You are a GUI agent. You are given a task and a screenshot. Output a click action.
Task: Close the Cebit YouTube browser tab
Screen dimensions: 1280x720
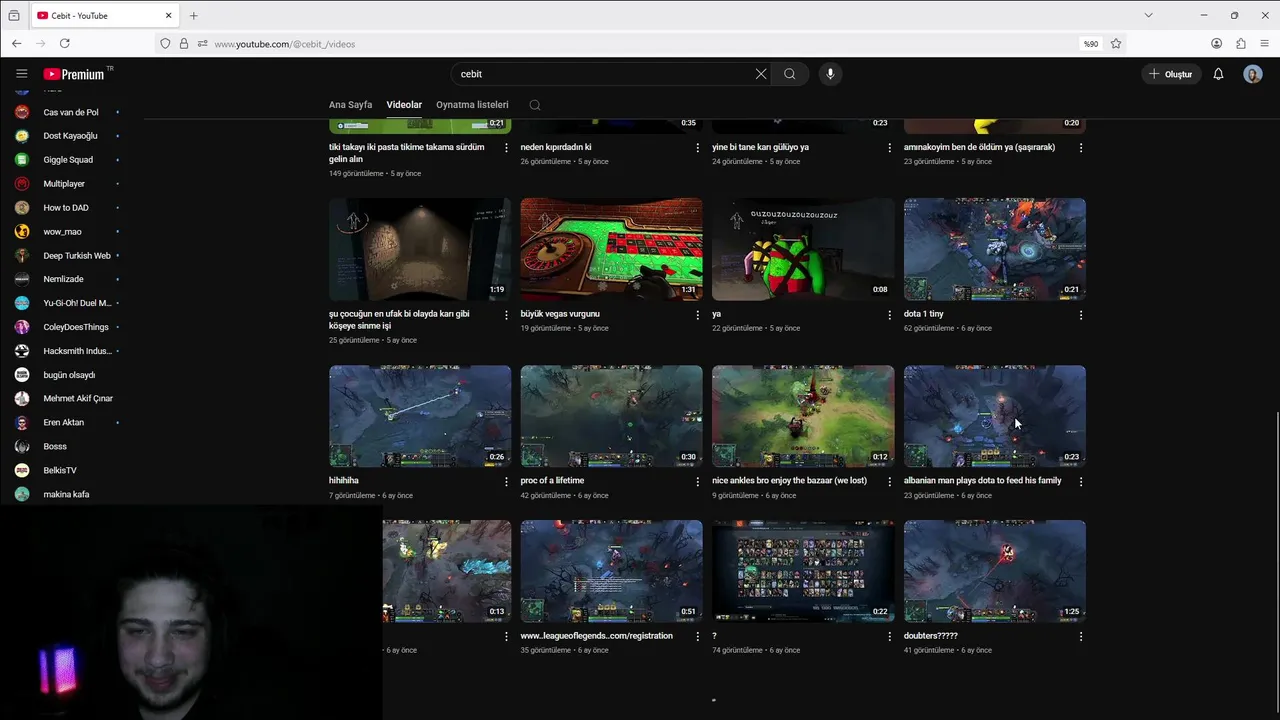click(169, 16)
